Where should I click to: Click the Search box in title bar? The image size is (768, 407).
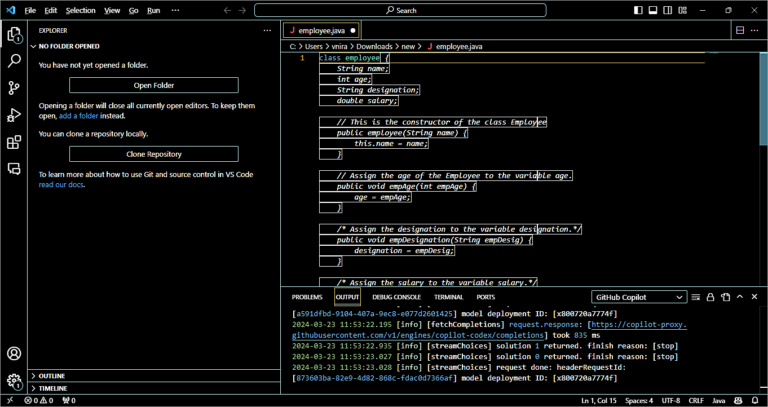tap(400, 10)
